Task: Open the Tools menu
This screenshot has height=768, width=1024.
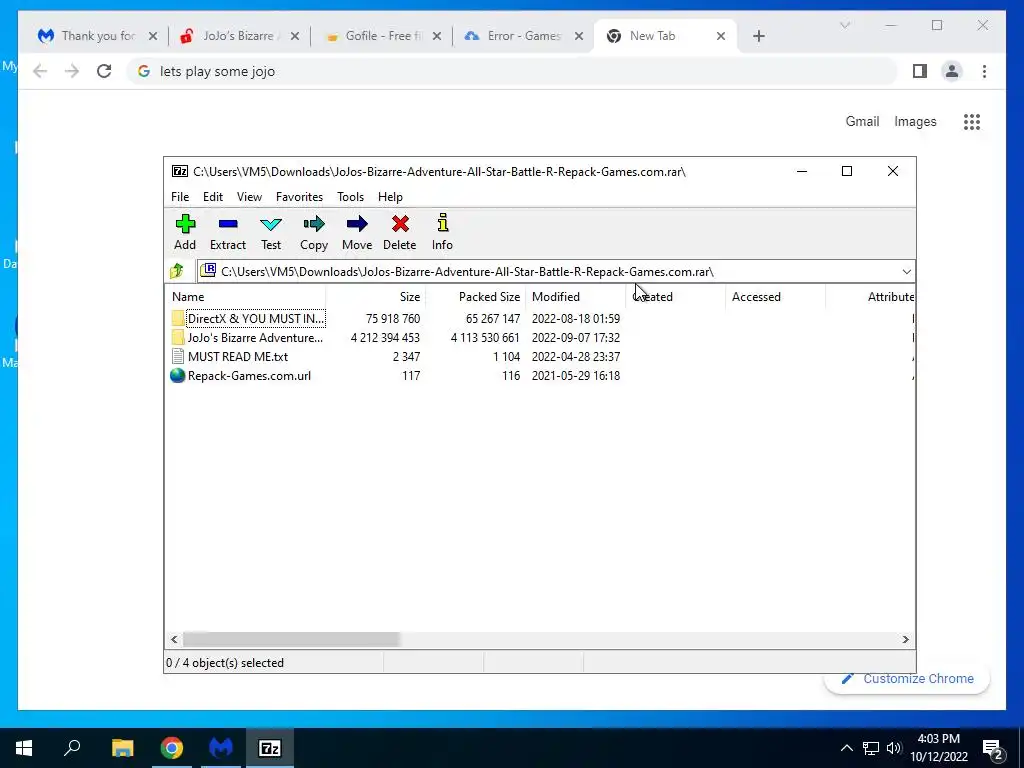Action: click(x=350, y=197)
